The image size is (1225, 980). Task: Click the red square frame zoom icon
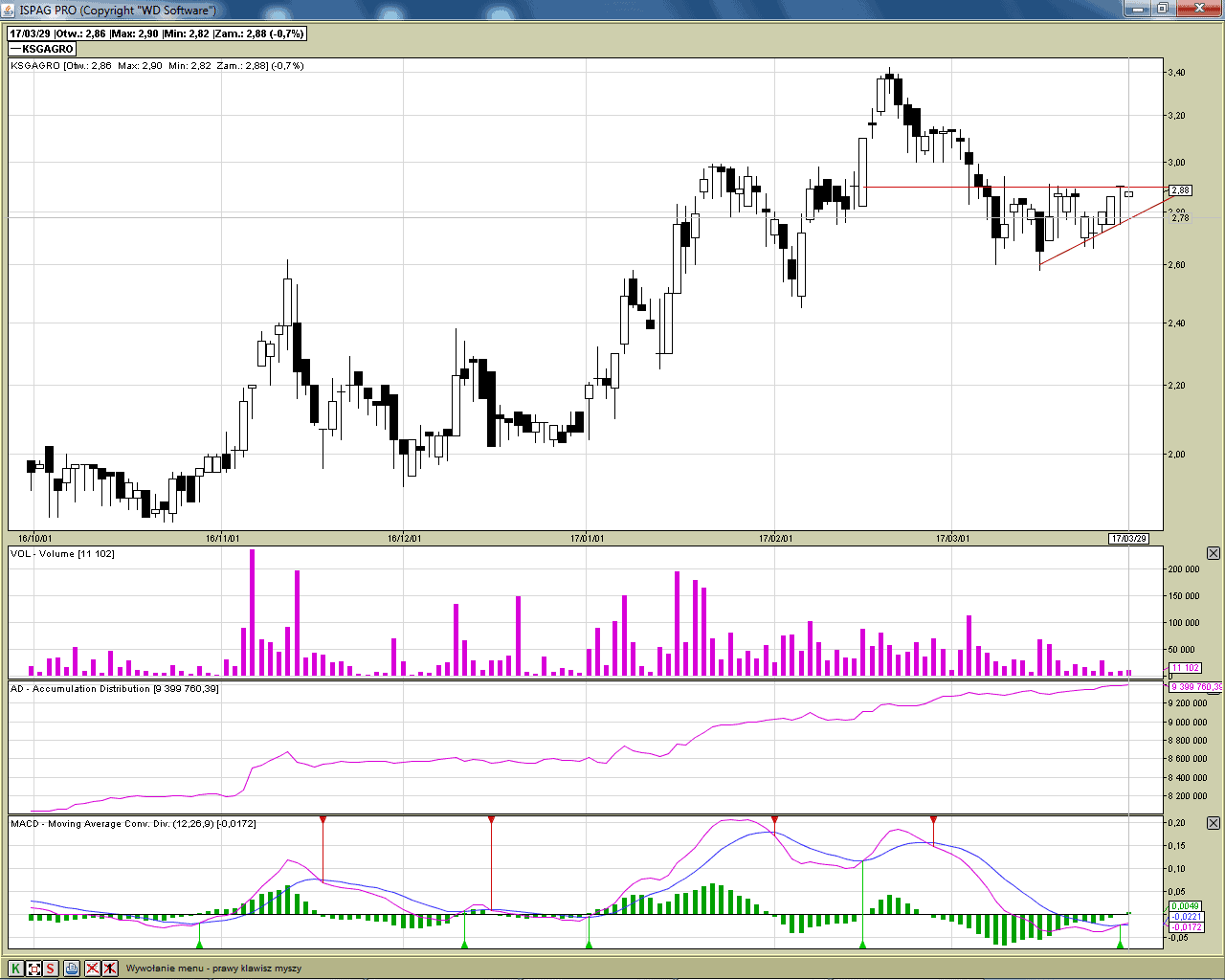pyautogui.click(x=33, y=969)
